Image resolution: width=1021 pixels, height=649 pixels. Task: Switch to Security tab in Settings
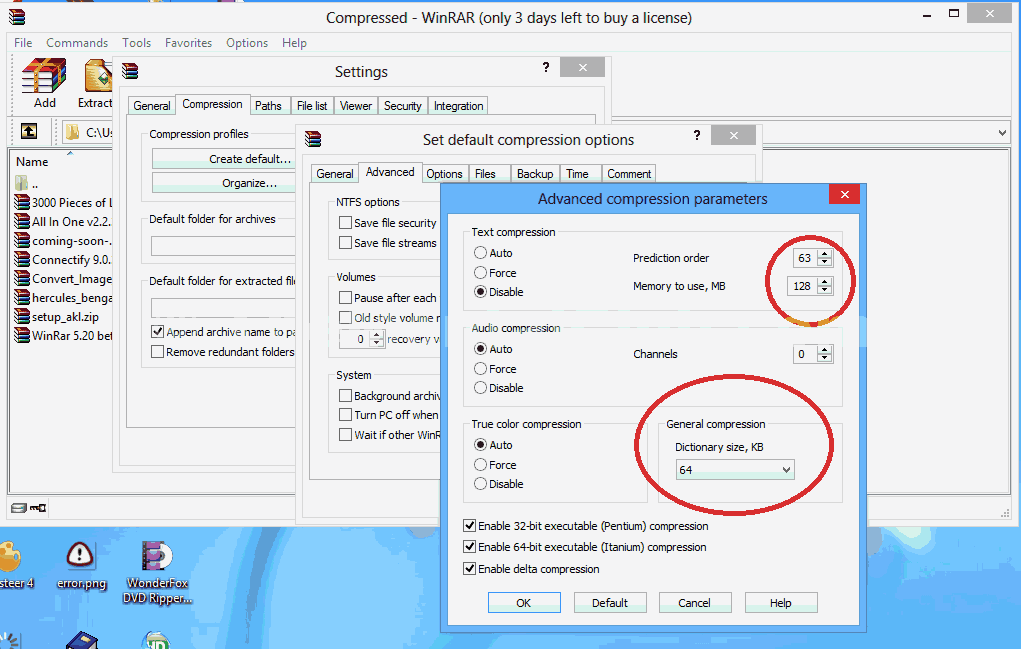tap(402, 105)
